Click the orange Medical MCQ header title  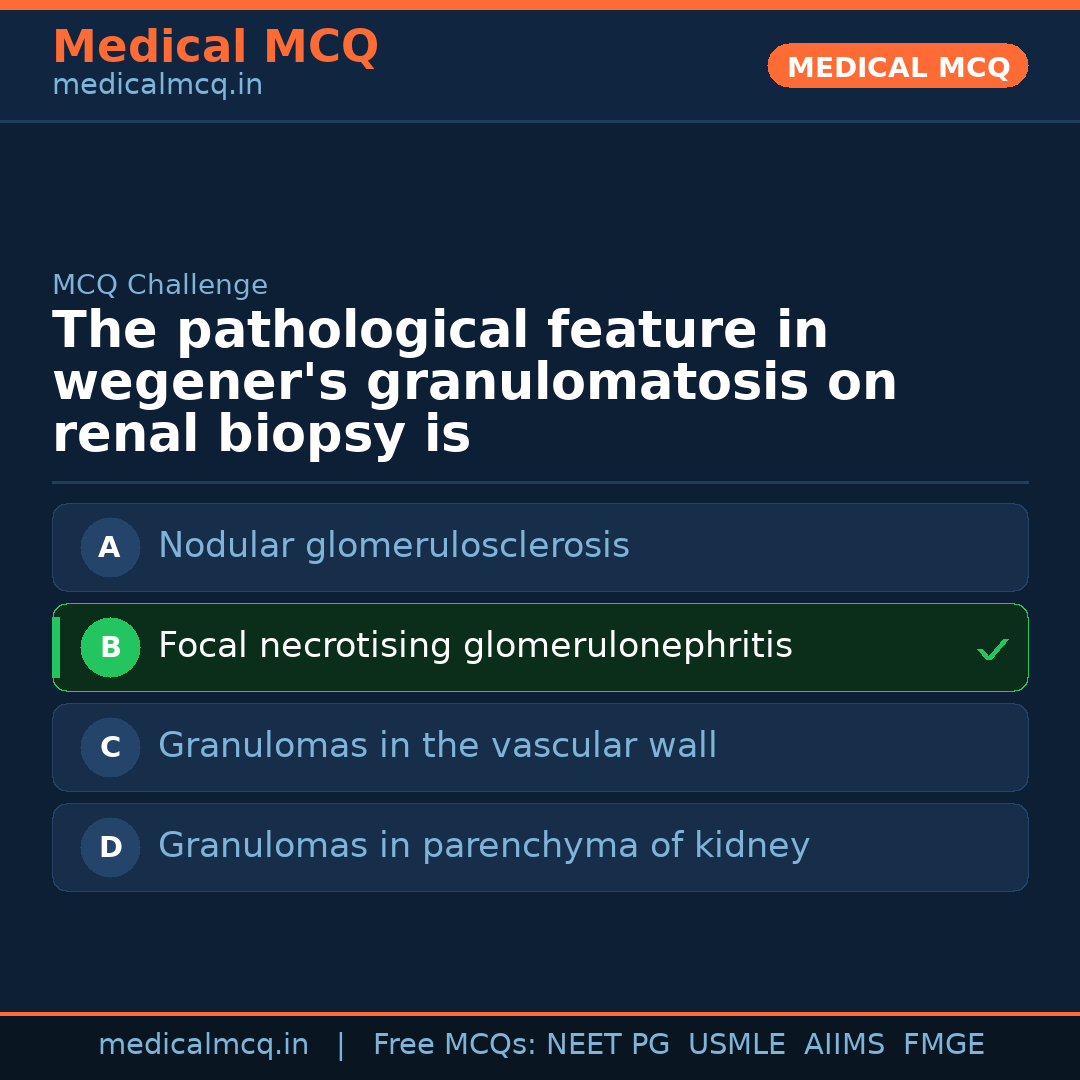click(x=215, y=47)
